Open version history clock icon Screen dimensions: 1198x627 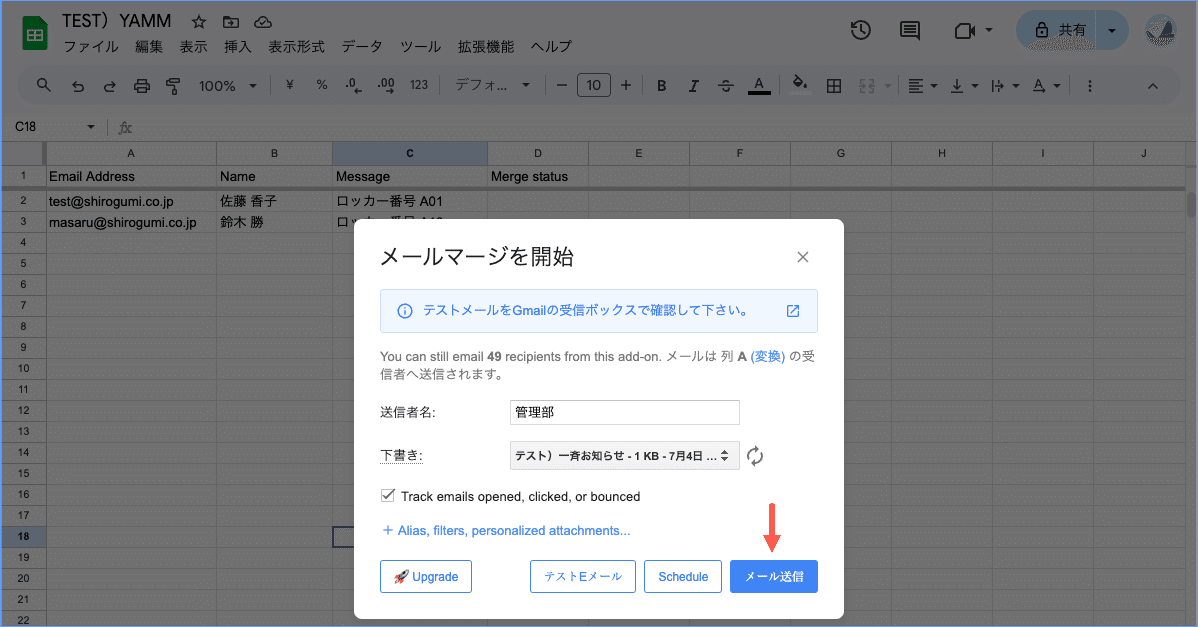pos(860,31)
